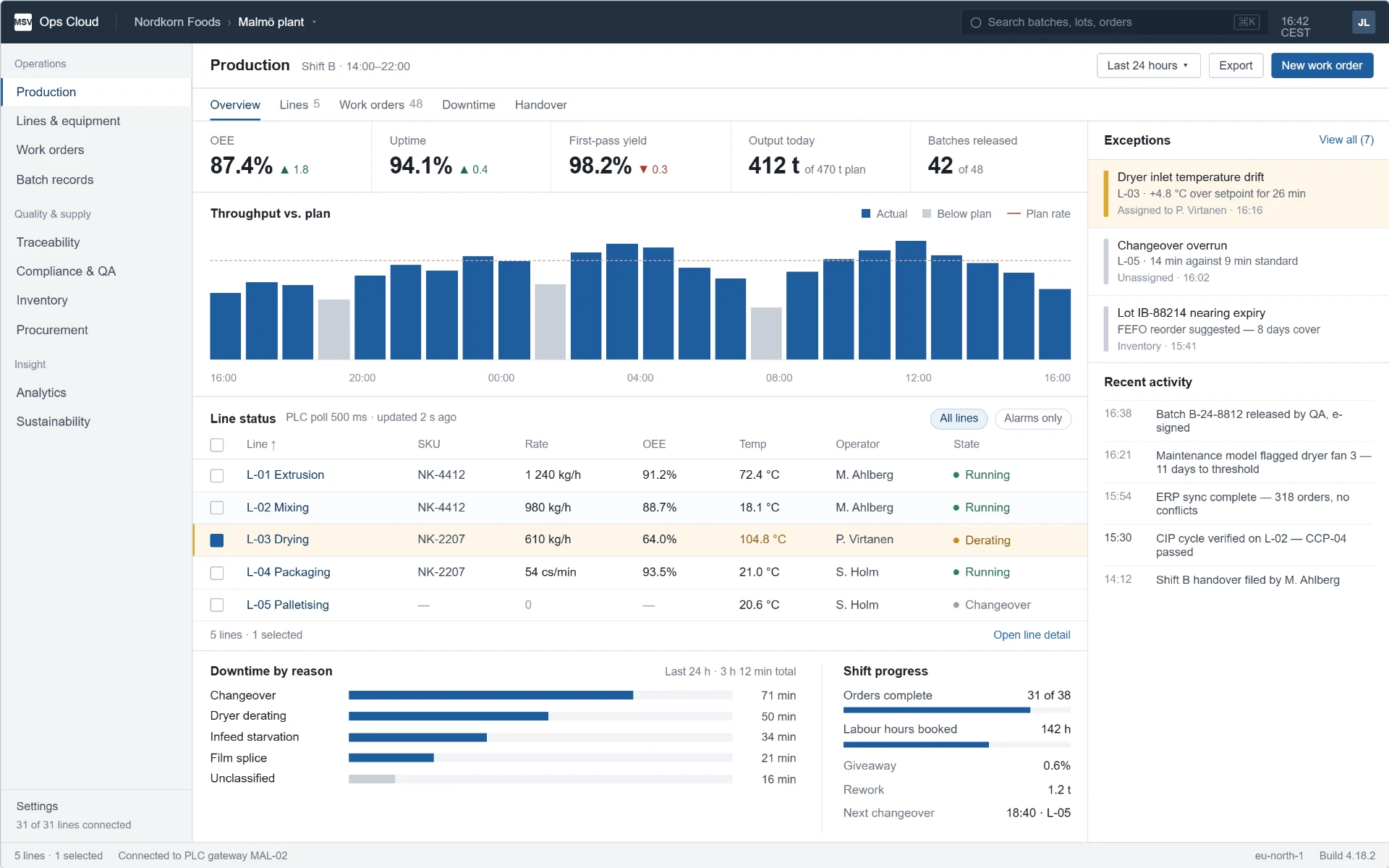
Task: Open the L-01 Extrusion line link
Action: click(x=285, y=475)
